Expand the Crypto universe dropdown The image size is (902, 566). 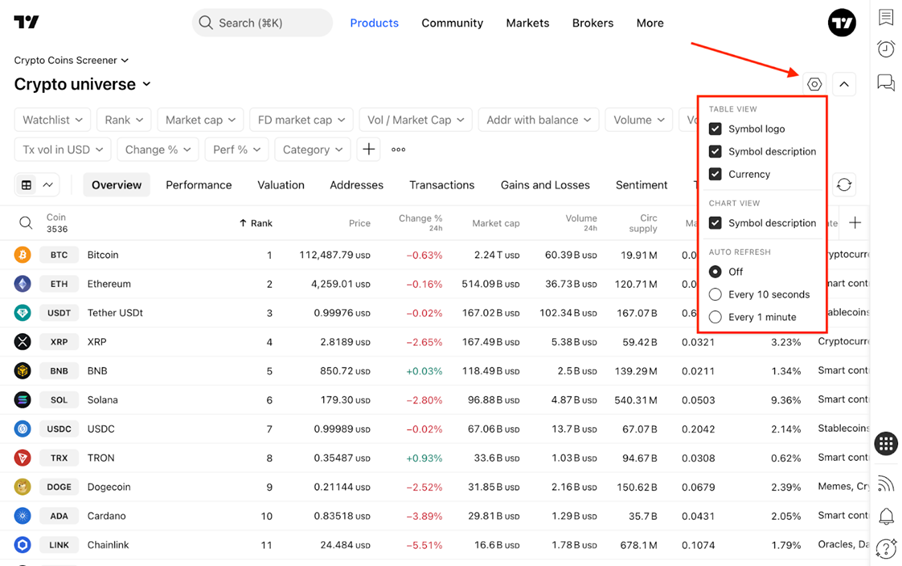pyautogui.click(x=82, y=84)
